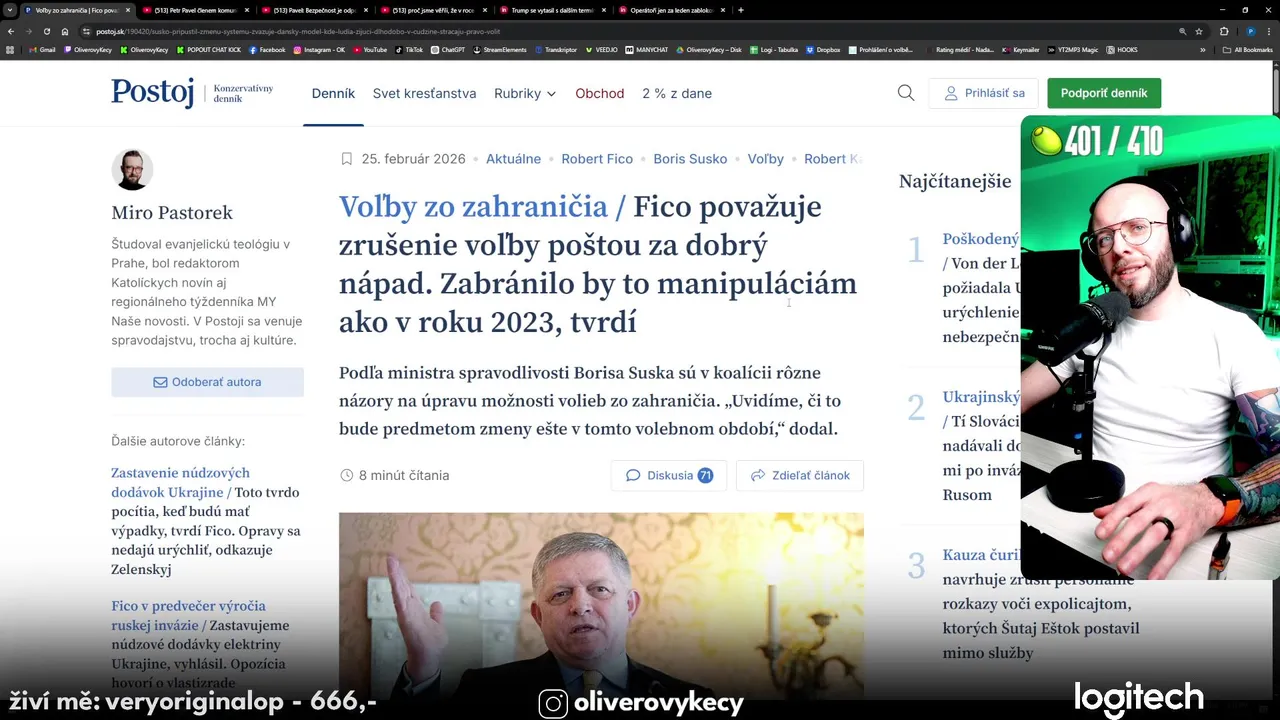The image size is (1280, 720).
Task: Open Instagram - OK bookmark
Action: [x=319, y=49]
